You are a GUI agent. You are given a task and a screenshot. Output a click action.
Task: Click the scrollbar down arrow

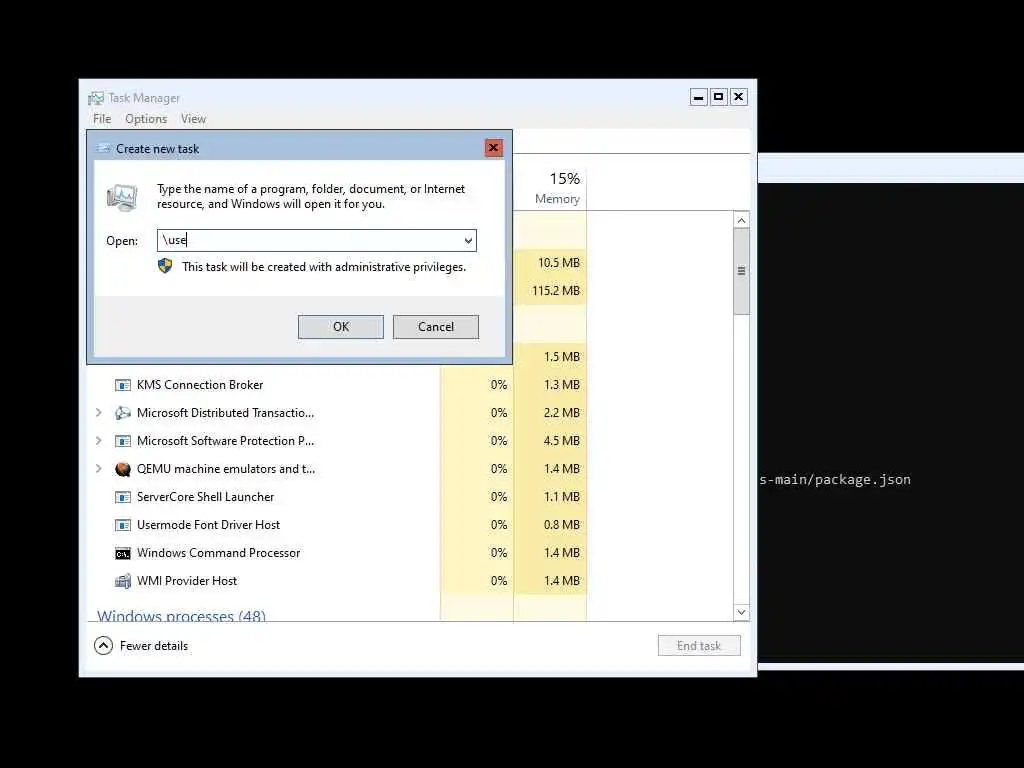click(x=741, y=612)
